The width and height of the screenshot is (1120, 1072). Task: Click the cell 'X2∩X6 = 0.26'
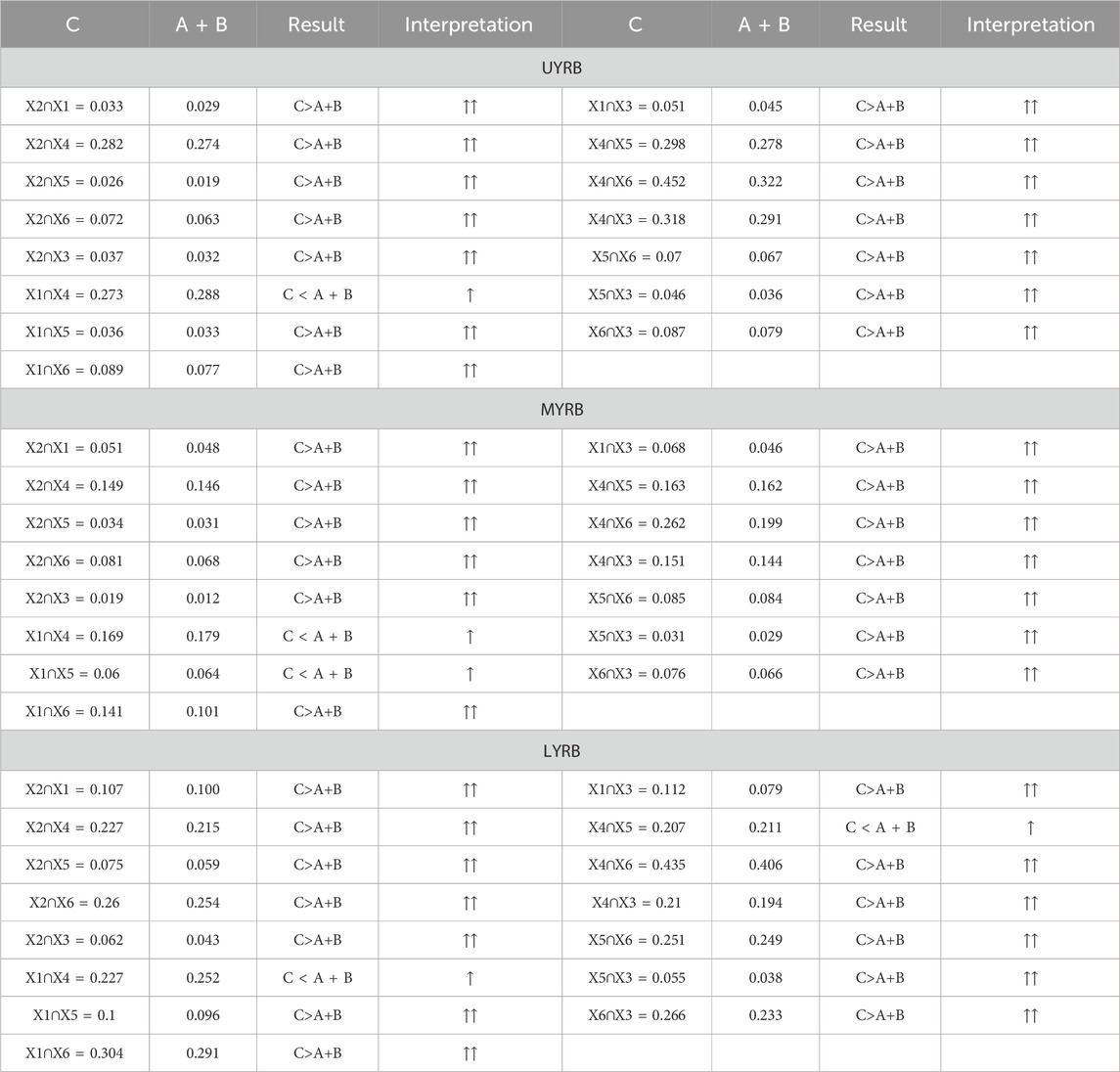(x=74, y=903)
